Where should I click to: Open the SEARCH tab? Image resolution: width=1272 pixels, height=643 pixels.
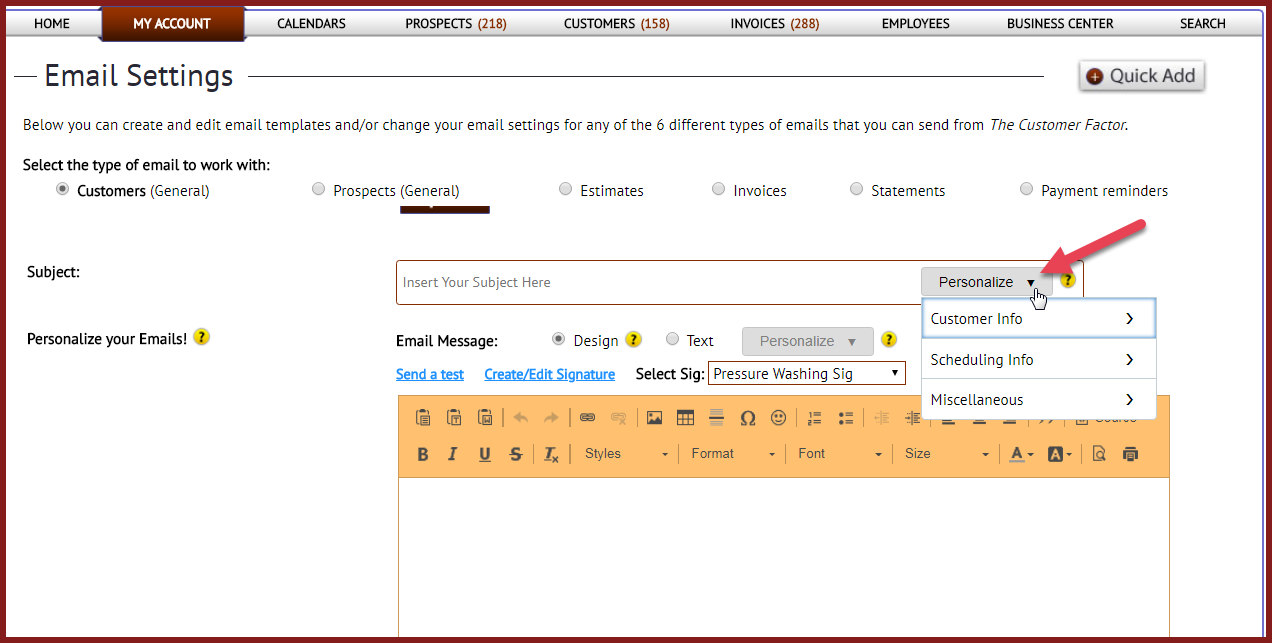[x=1202, y=23]
